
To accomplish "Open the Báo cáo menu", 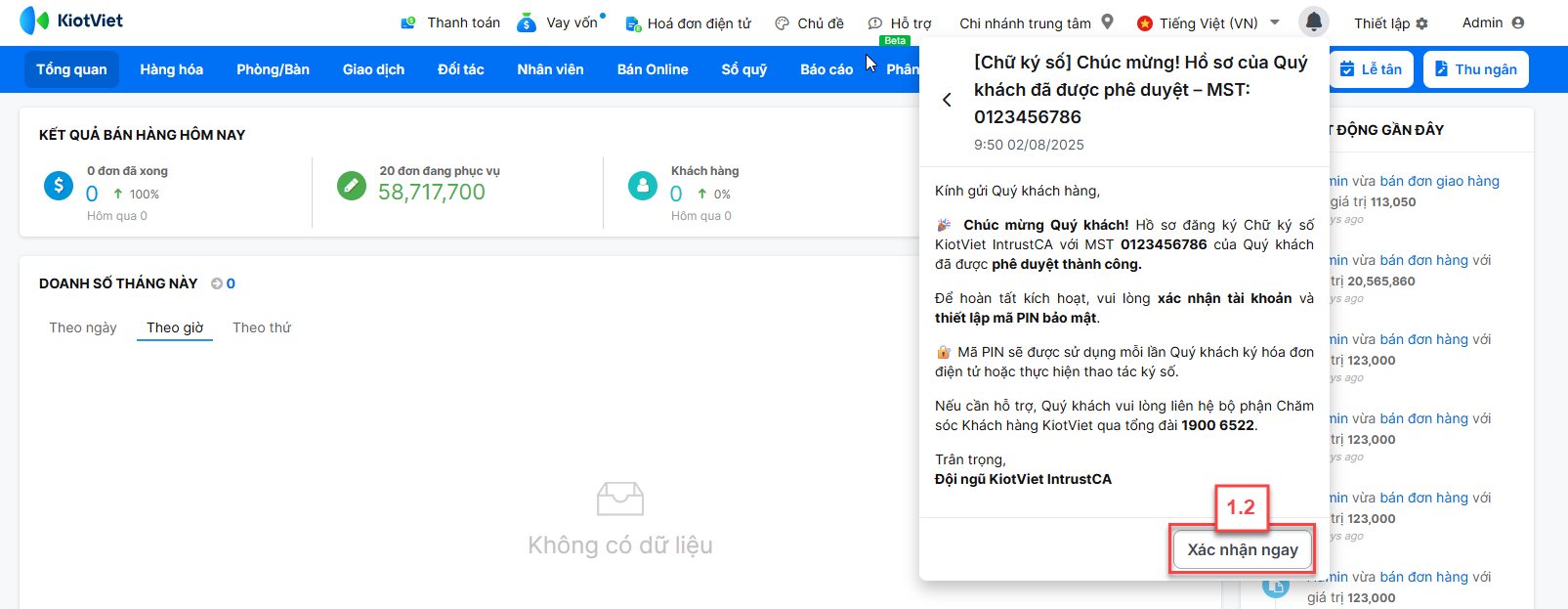I will tap(826, 69).
